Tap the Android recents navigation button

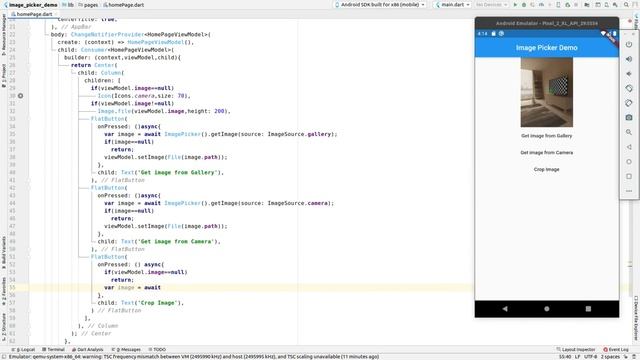coord(588,309)
